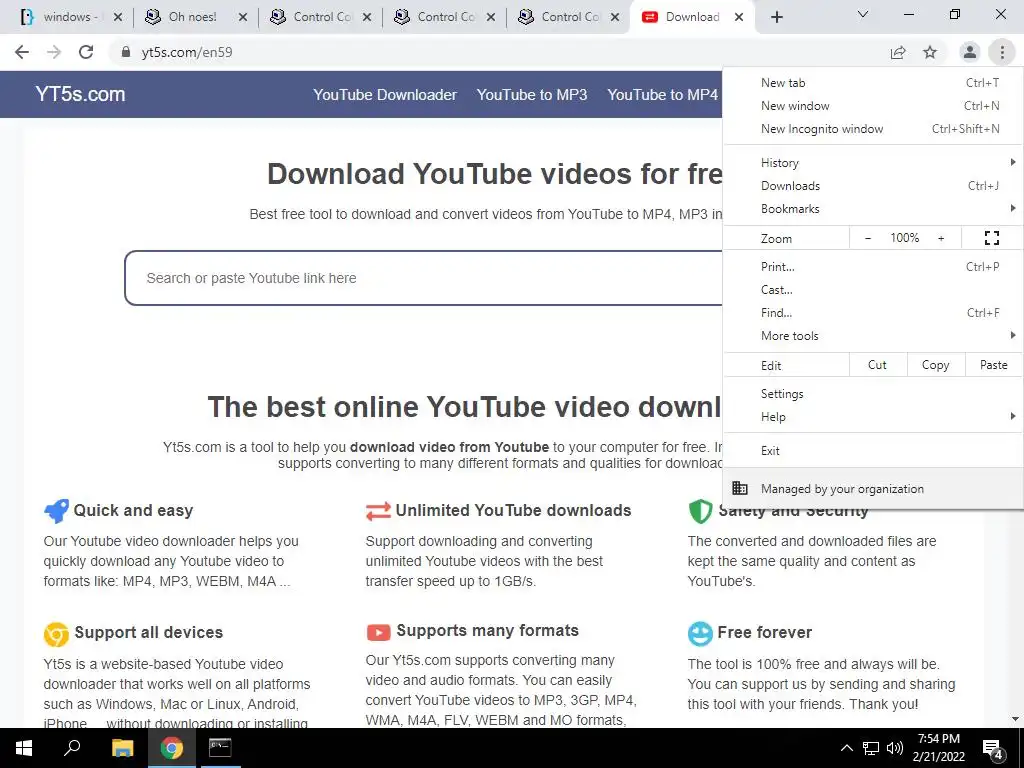
Task: Close the 'Oh noes!' tab
Action: (x=242, y=18)
